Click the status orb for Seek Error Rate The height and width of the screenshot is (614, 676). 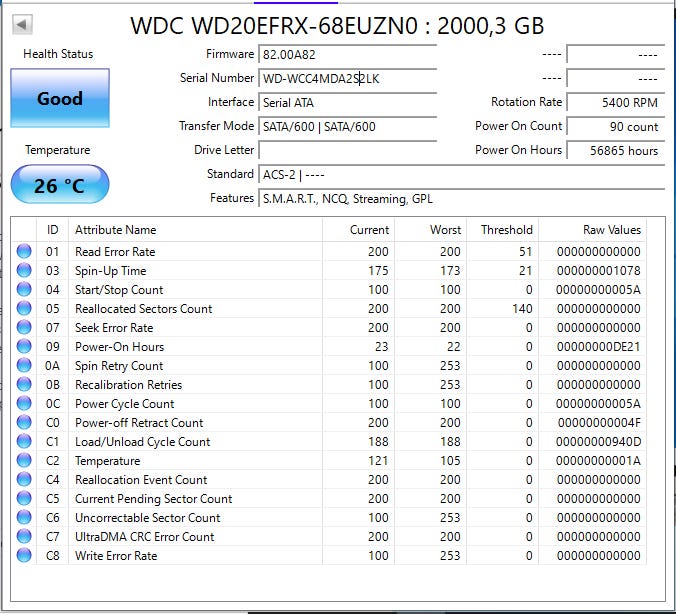tap(24, 327)
